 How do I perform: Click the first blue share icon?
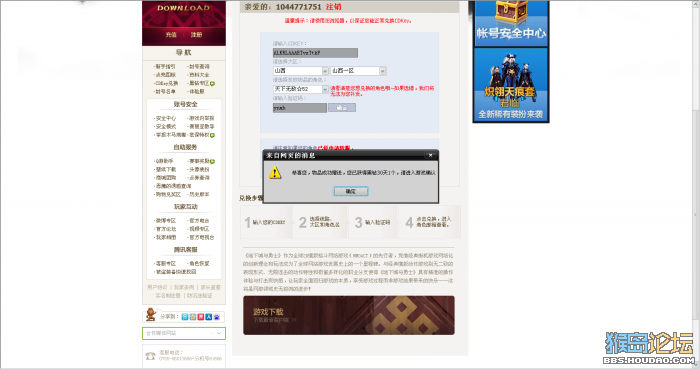185,317
